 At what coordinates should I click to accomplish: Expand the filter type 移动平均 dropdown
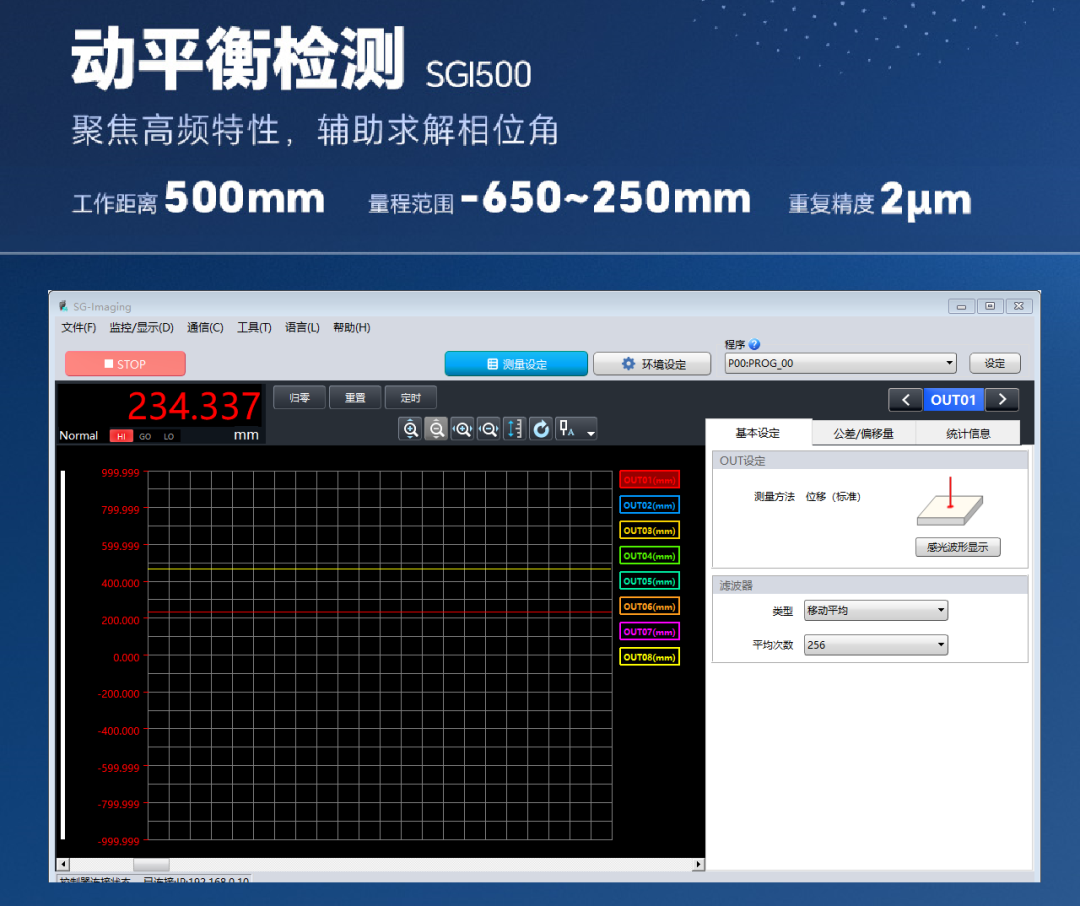(875, 611)
